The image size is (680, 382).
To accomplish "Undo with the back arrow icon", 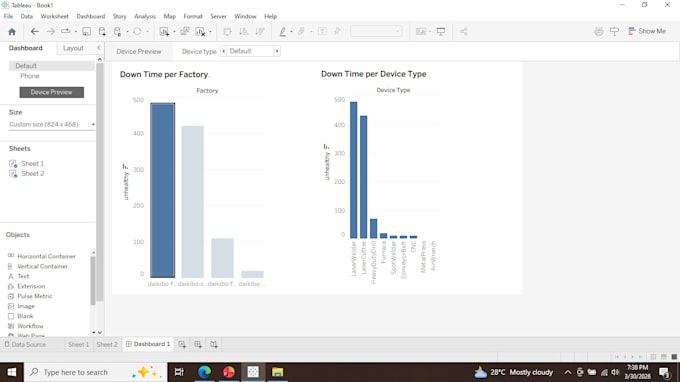I will click(35, 31).
